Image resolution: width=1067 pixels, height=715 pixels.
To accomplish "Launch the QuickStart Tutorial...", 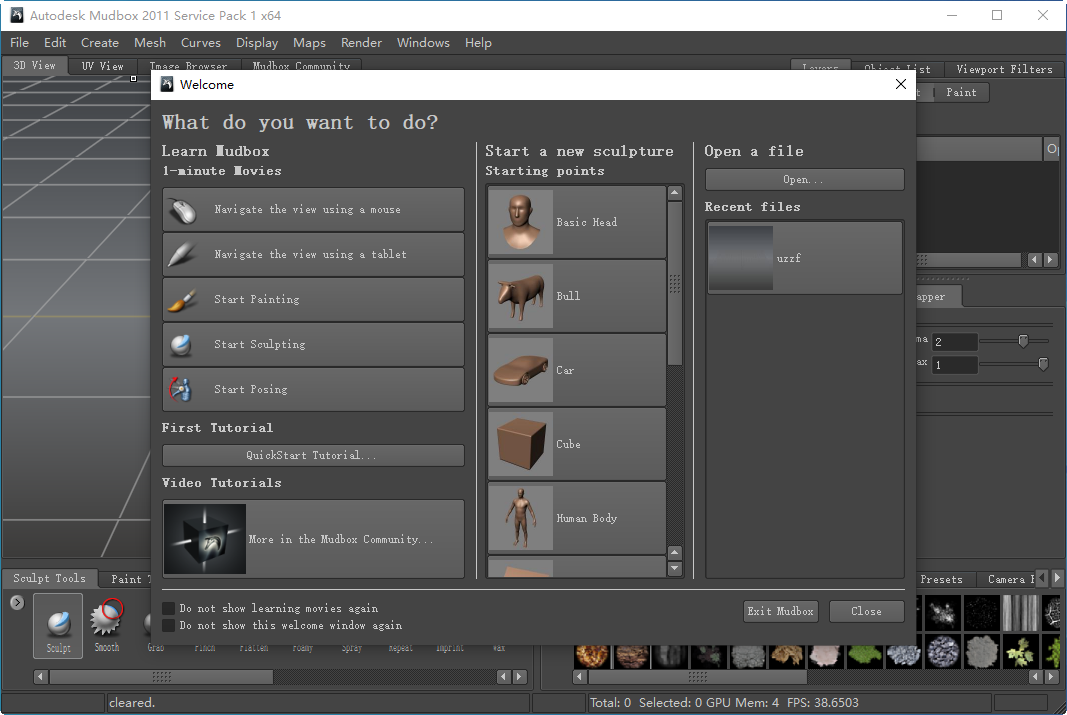I will 313,455.
